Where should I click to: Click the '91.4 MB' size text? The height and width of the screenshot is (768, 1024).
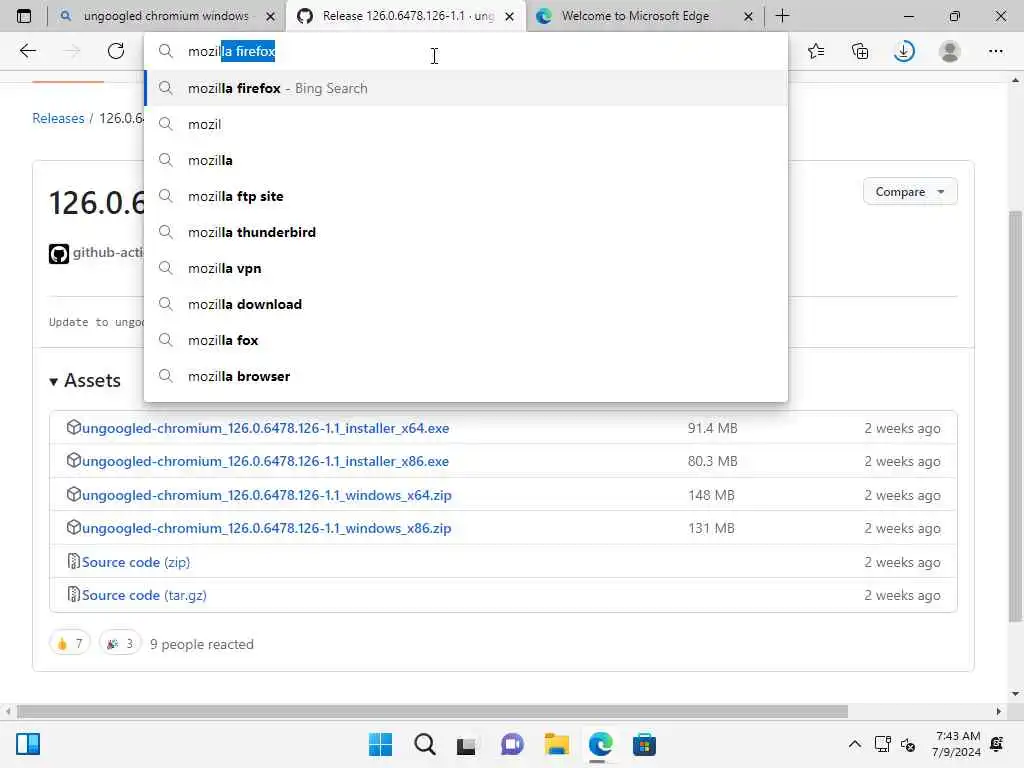[712, 428]
